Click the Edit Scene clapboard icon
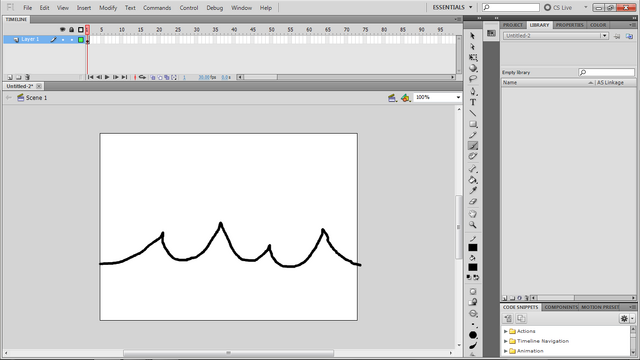Image resolution: width=640 pixels, height=360 pixels. 392,98
